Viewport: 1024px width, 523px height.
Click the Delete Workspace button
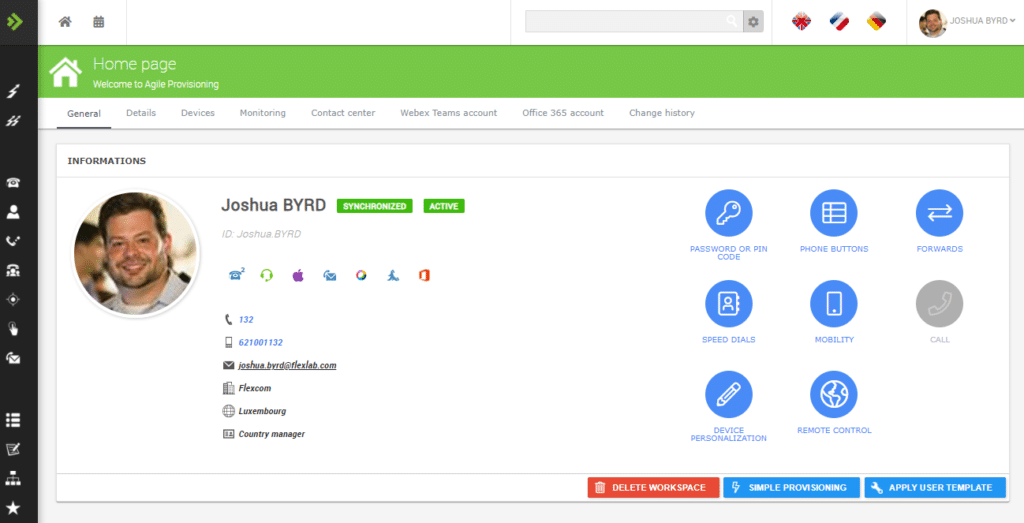(x=652, y=488)
